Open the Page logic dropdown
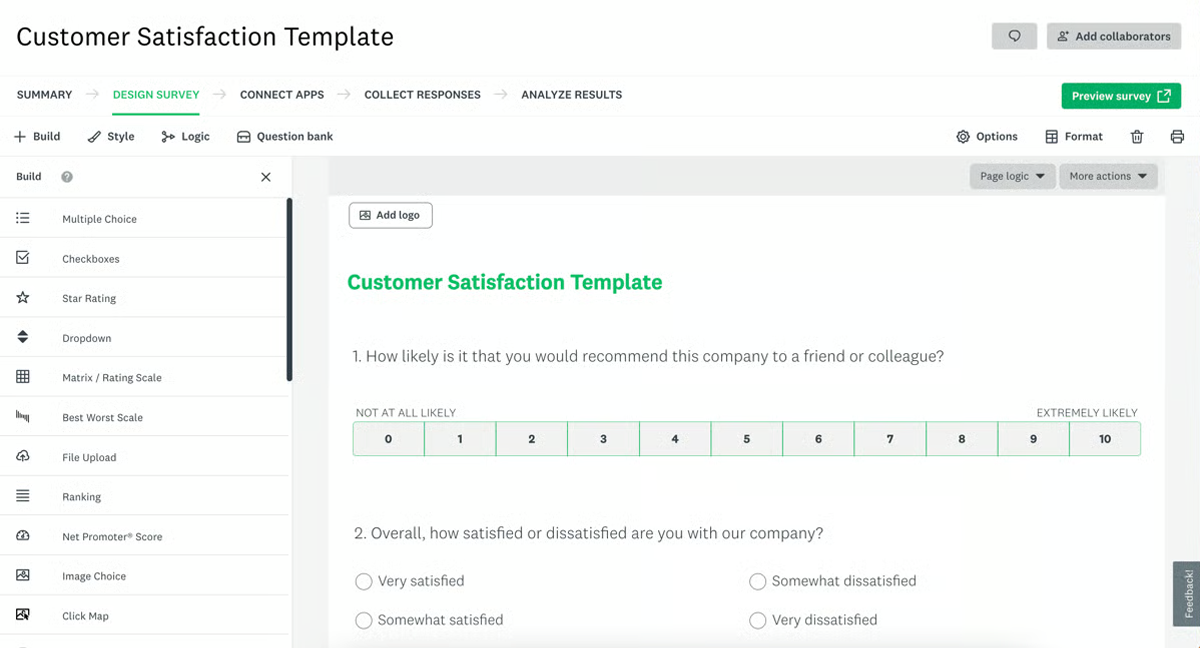The width and height of the screenshot is (1200, 648). 1009,175
